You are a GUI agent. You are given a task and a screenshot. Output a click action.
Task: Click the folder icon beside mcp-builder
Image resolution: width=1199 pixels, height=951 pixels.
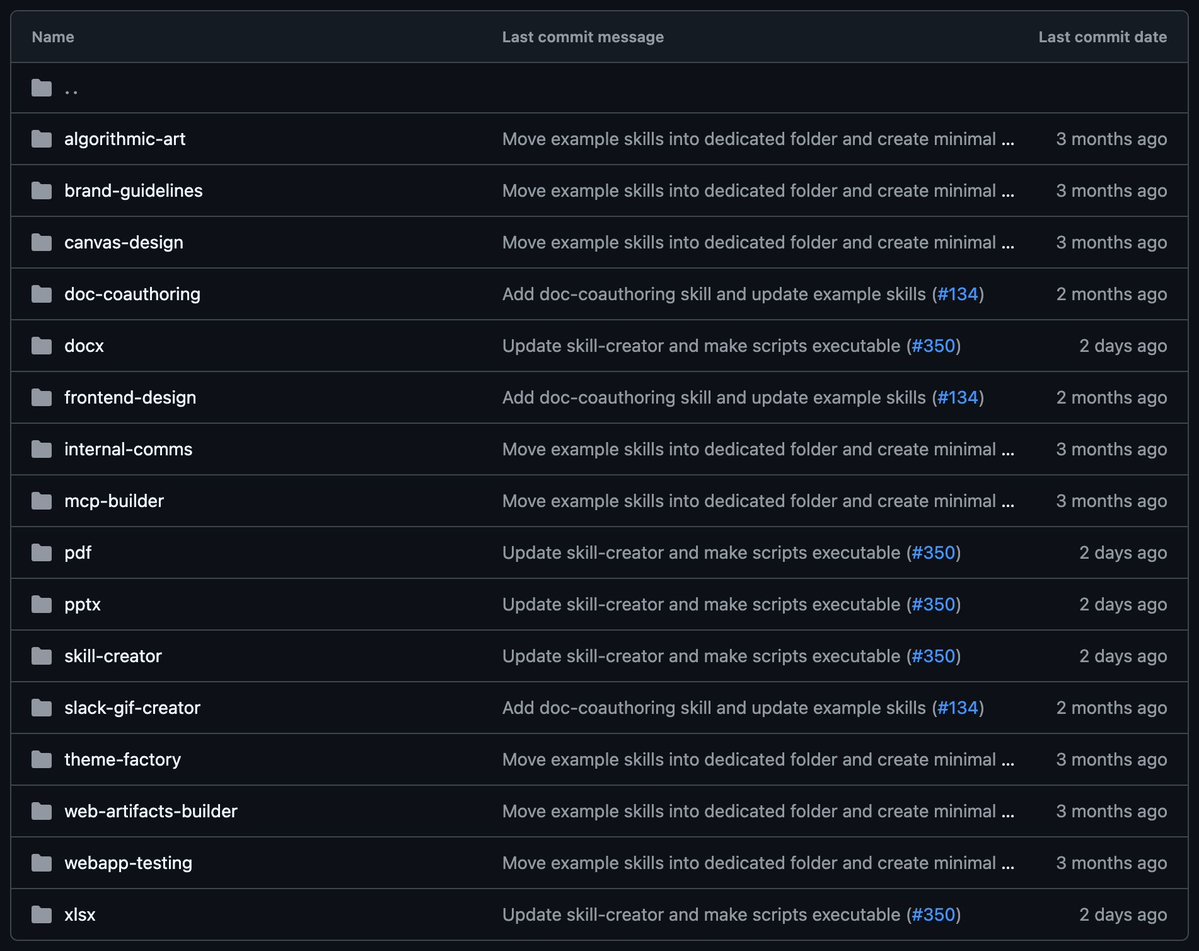(41, 501)
